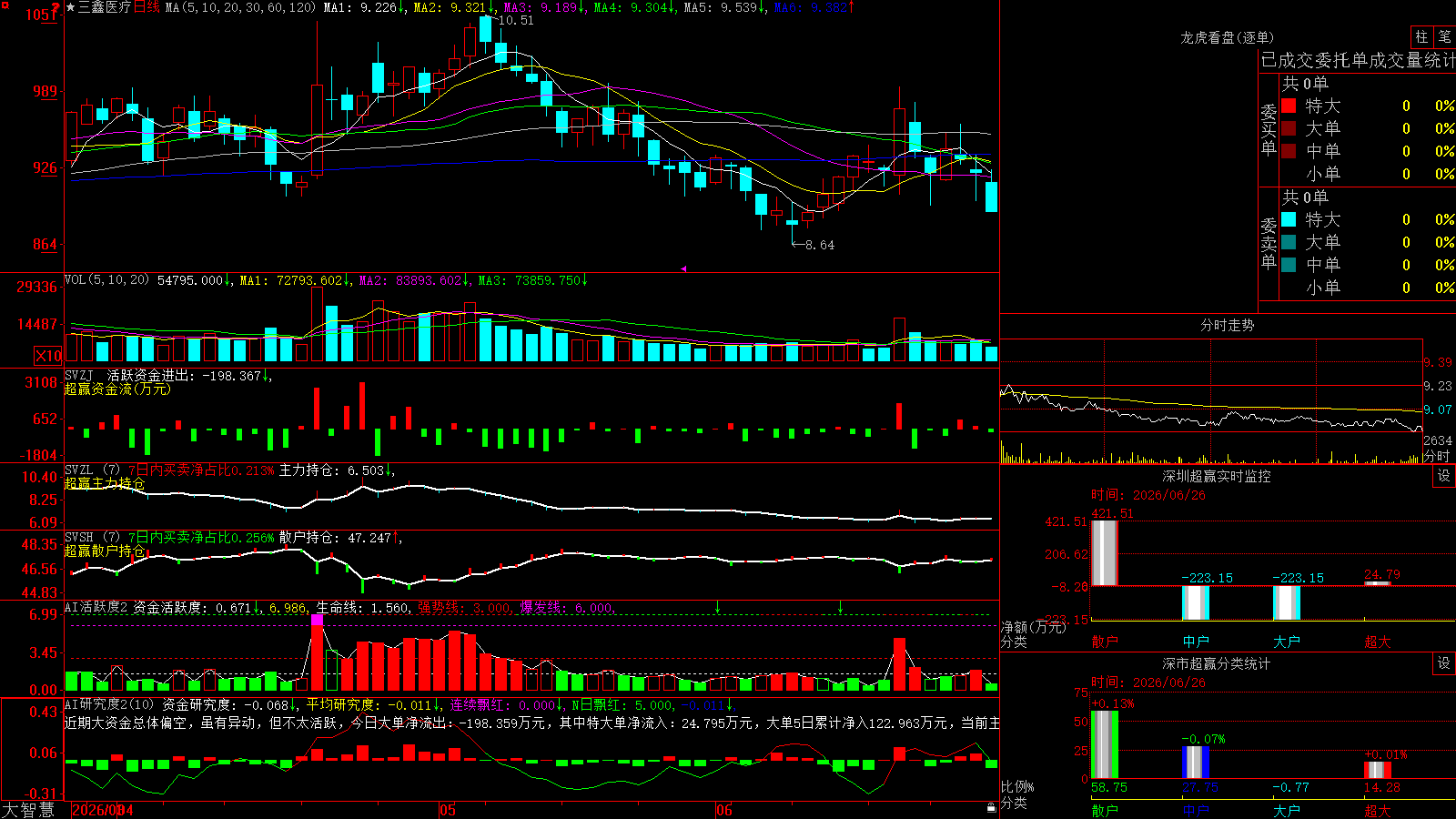Image resolution: width=1456 pixels, height=819 pixels.
Task: Click the 超赢资金流(万元) label
Action: coord(117,389)
